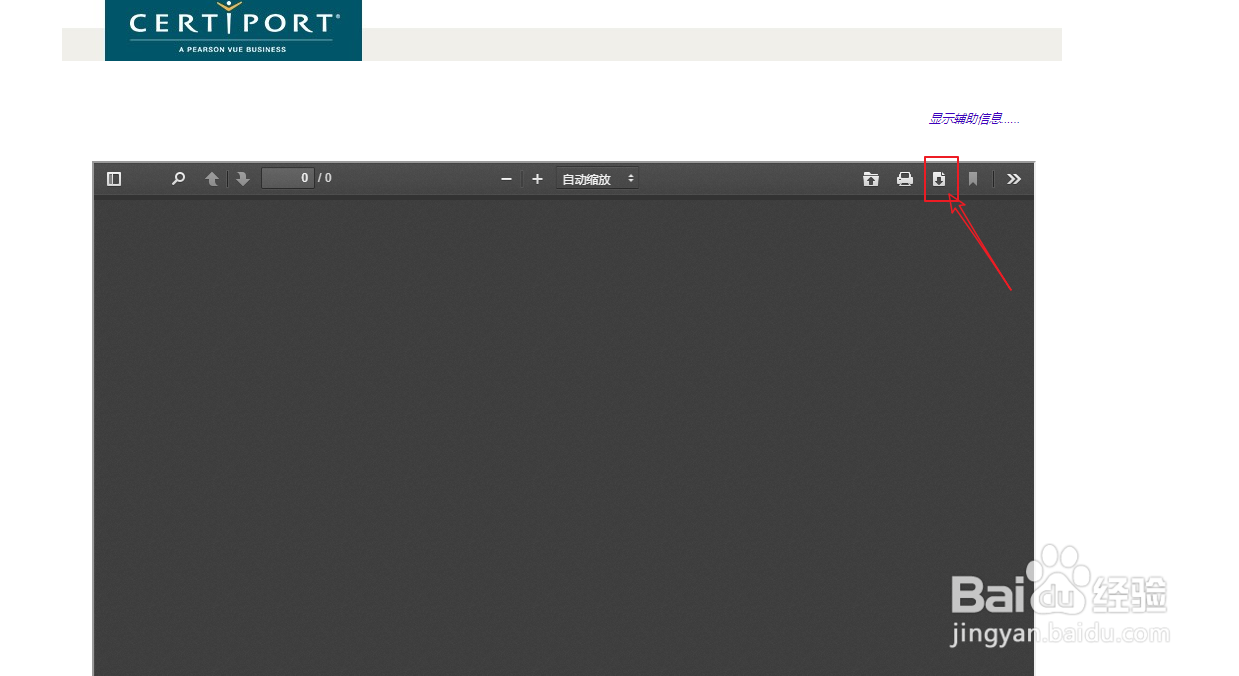Screen dimensions: 1239x676
Task: Click the bookmark current view icon
Action: point(973,179)
